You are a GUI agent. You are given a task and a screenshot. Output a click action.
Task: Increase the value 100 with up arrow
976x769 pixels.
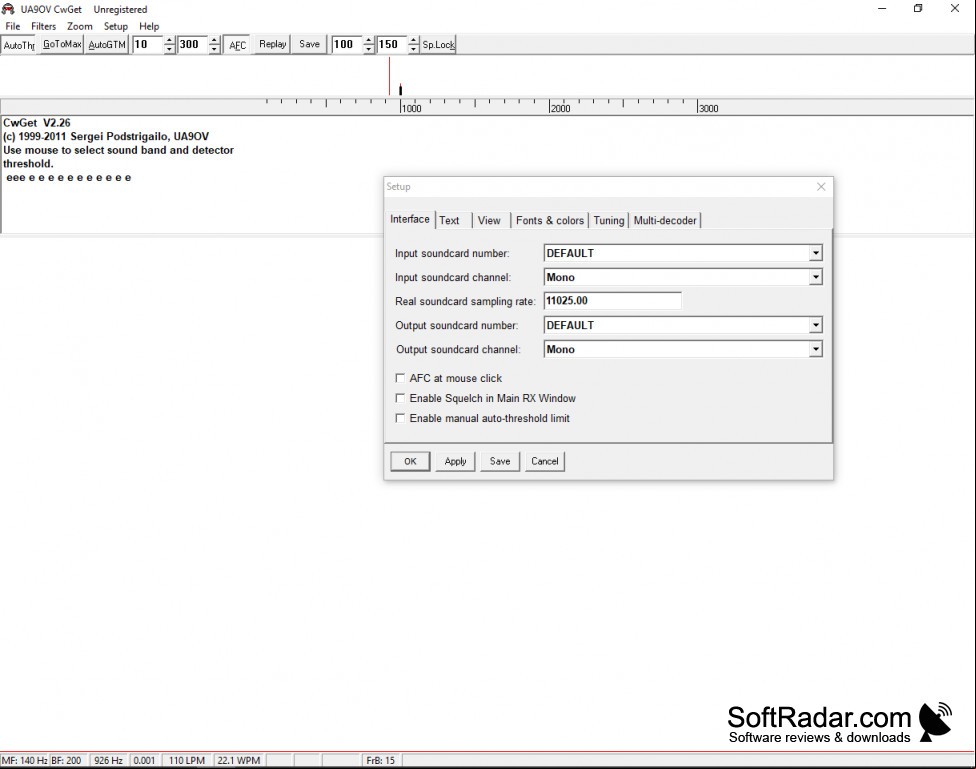[369, 40]
